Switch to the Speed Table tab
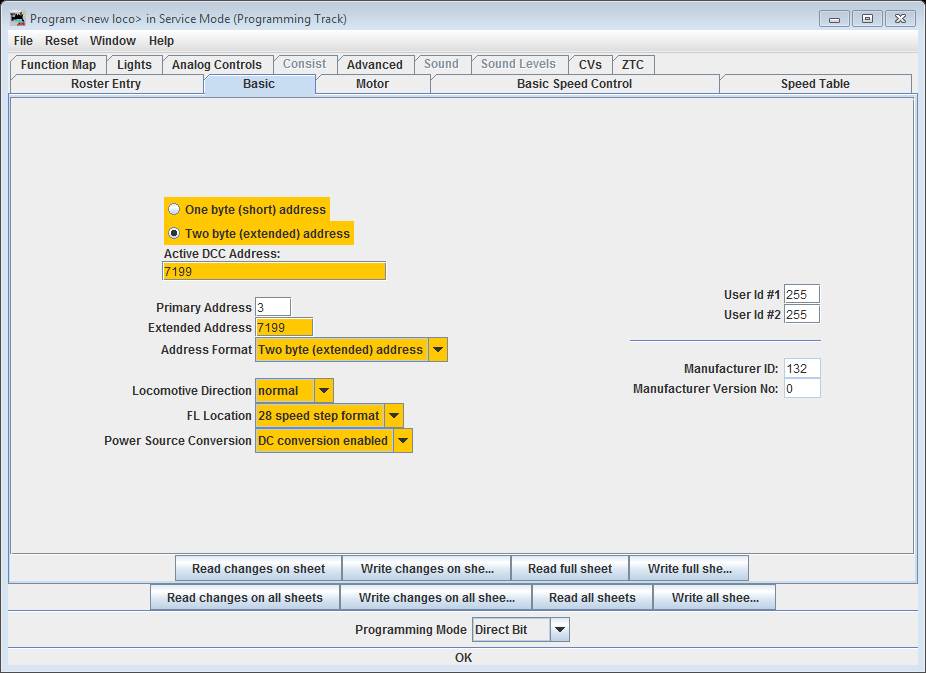The height and width of the screenshot is (673, 926). point(814,84)
